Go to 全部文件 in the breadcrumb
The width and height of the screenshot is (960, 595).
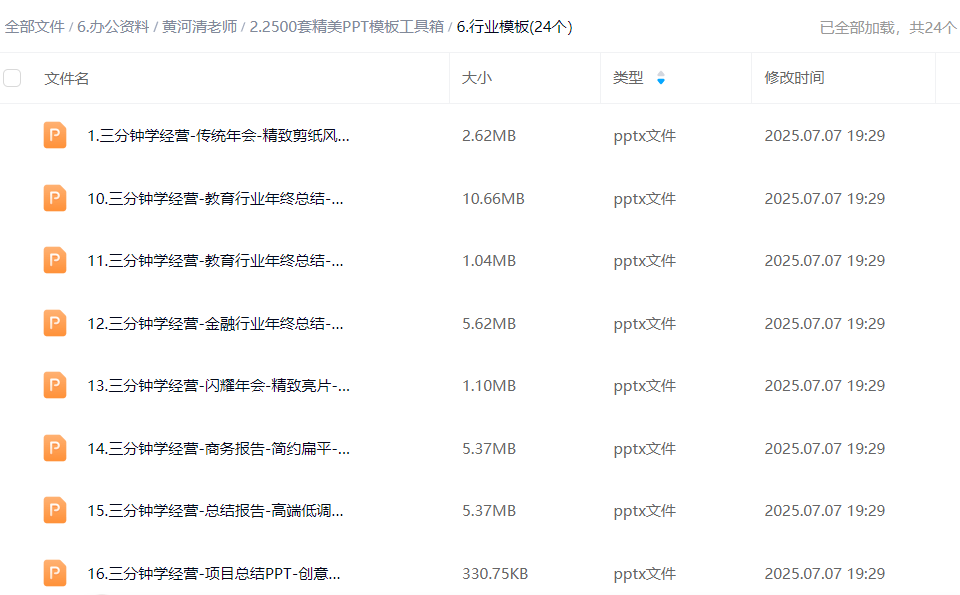tap(35, 27)
